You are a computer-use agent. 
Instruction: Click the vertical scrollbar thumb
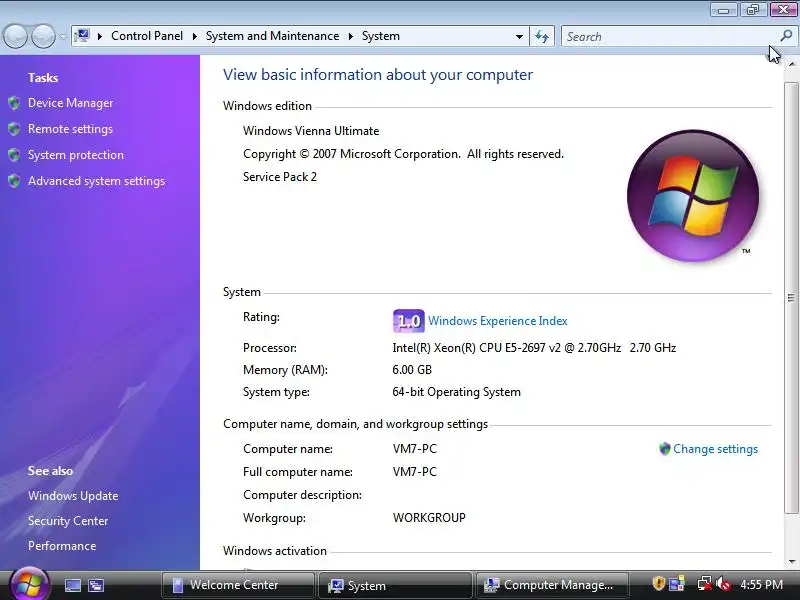coord(791,297)
